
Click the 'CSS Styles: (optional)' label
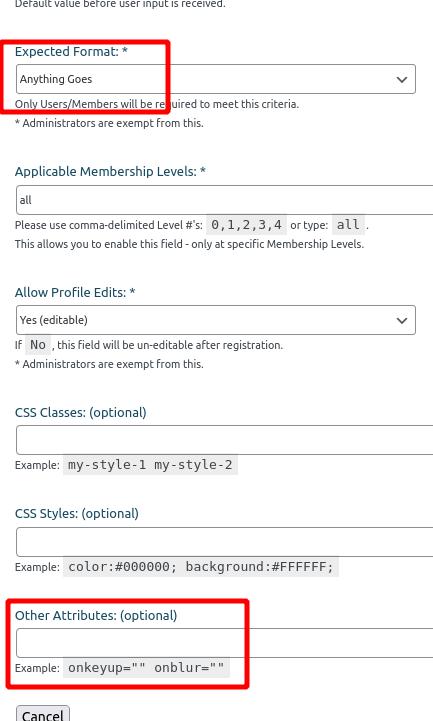tap(77, 514)
